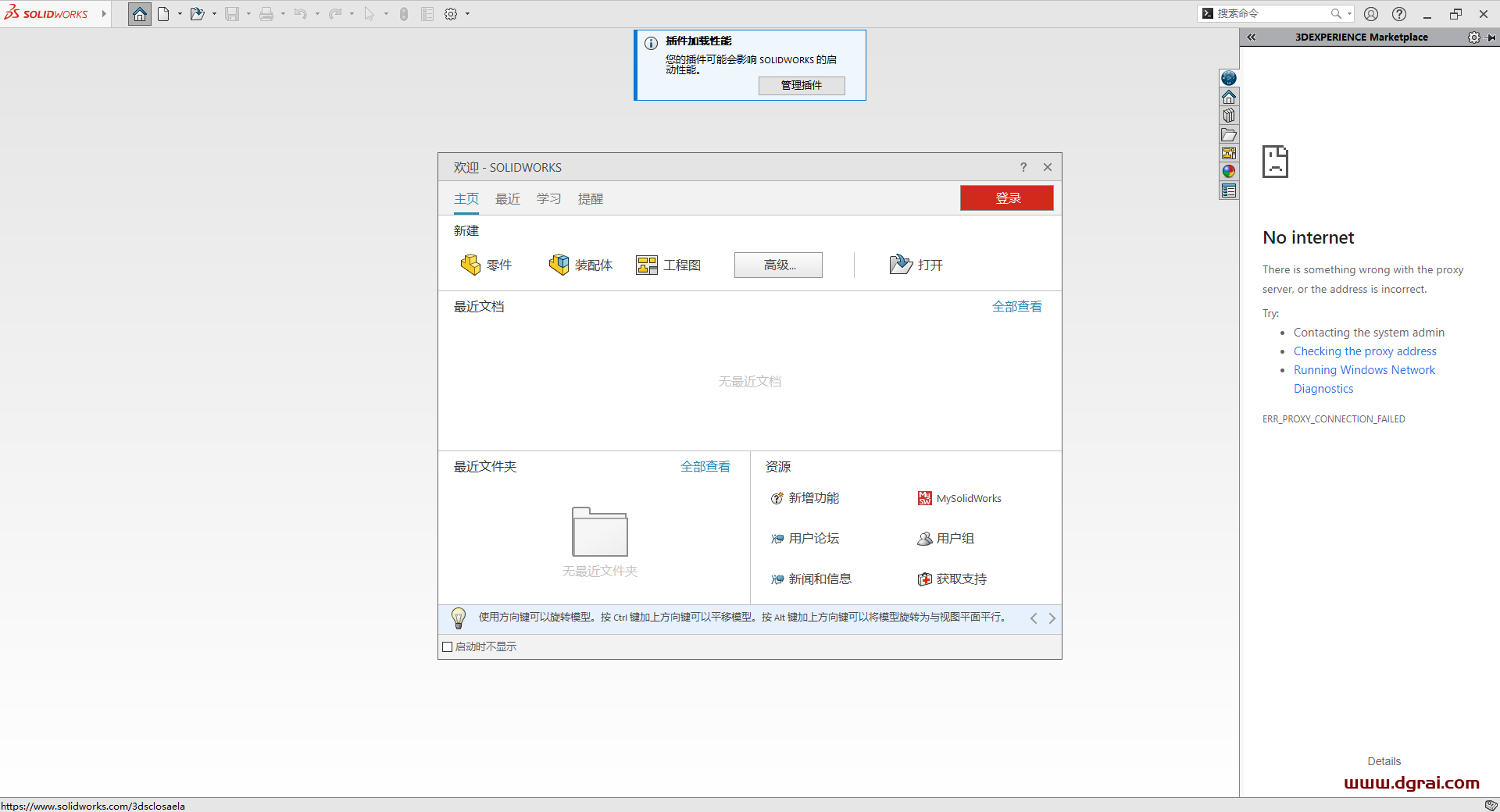Click the 打开 open document icon

pyautogui.click(x=916, y=265)
